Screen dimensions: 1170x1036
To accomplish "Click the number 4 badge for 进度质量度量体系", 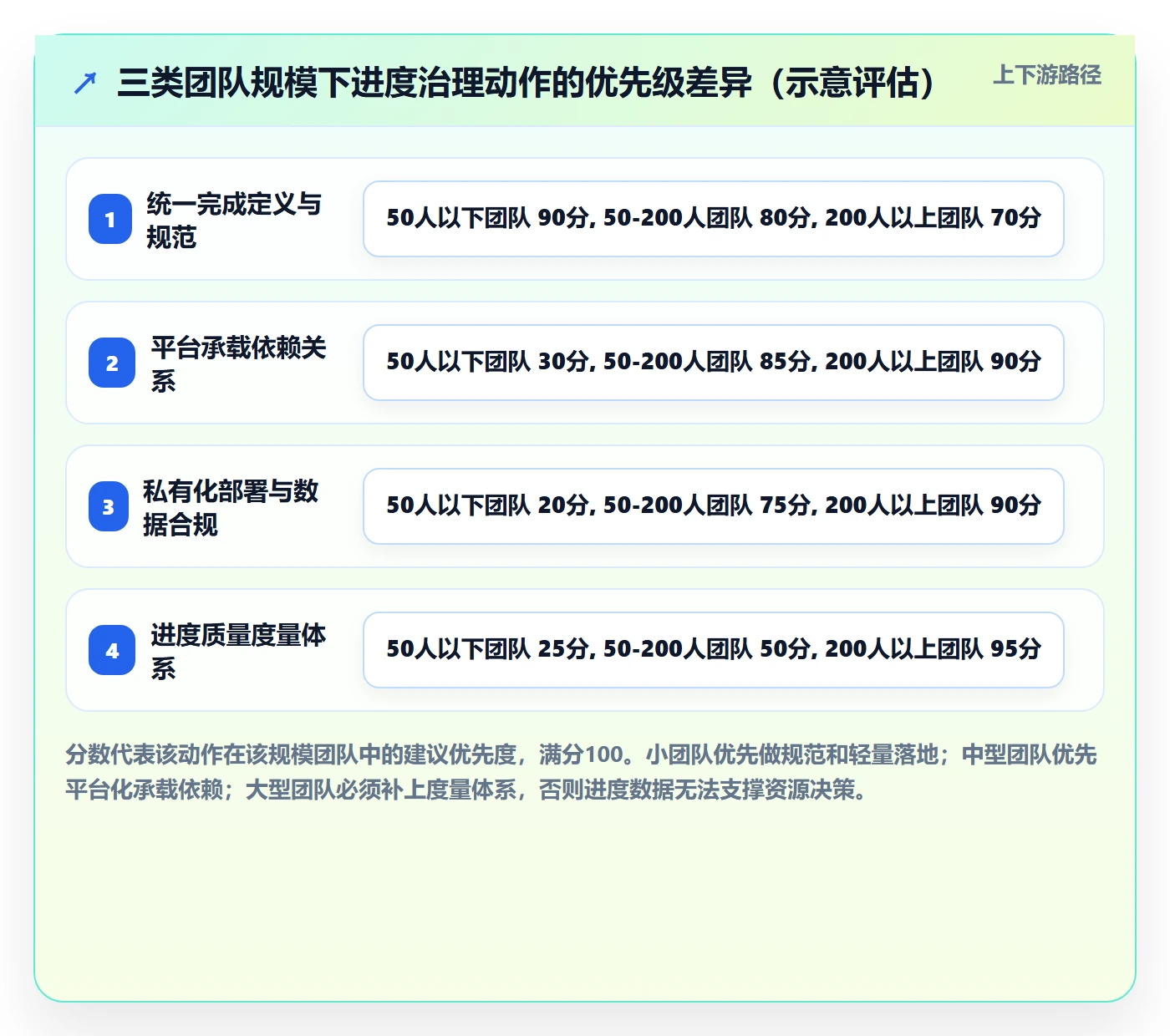I will [112, 650].
